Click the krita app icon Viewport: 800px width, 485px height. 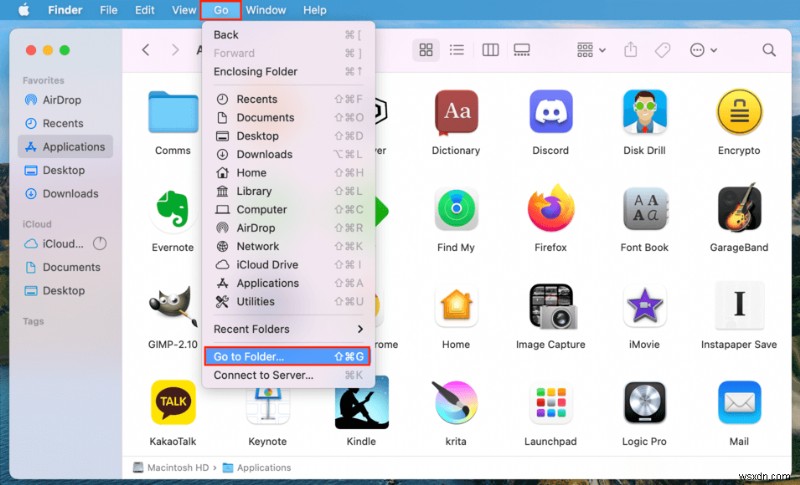pyautogui.click(x=455, y=402)
